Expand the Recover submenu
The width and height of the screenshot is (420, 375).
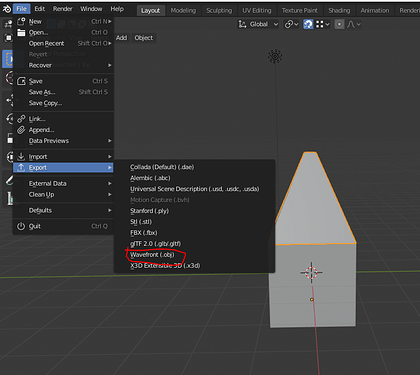(63, 65)
